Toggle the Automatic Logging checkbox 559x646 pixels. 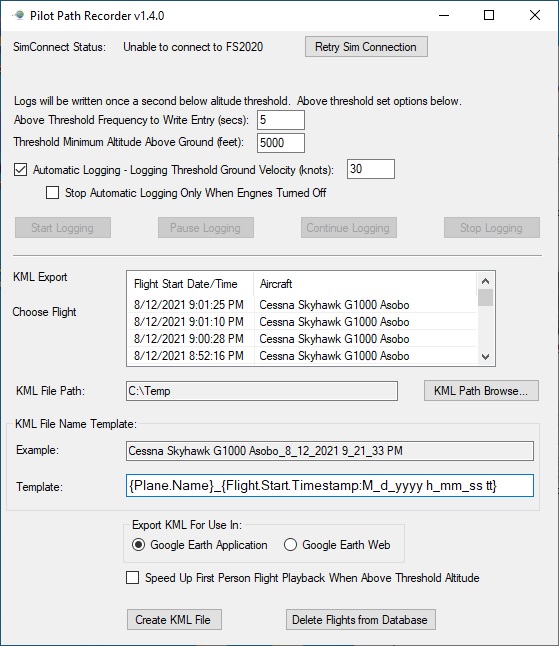point(21,170)
